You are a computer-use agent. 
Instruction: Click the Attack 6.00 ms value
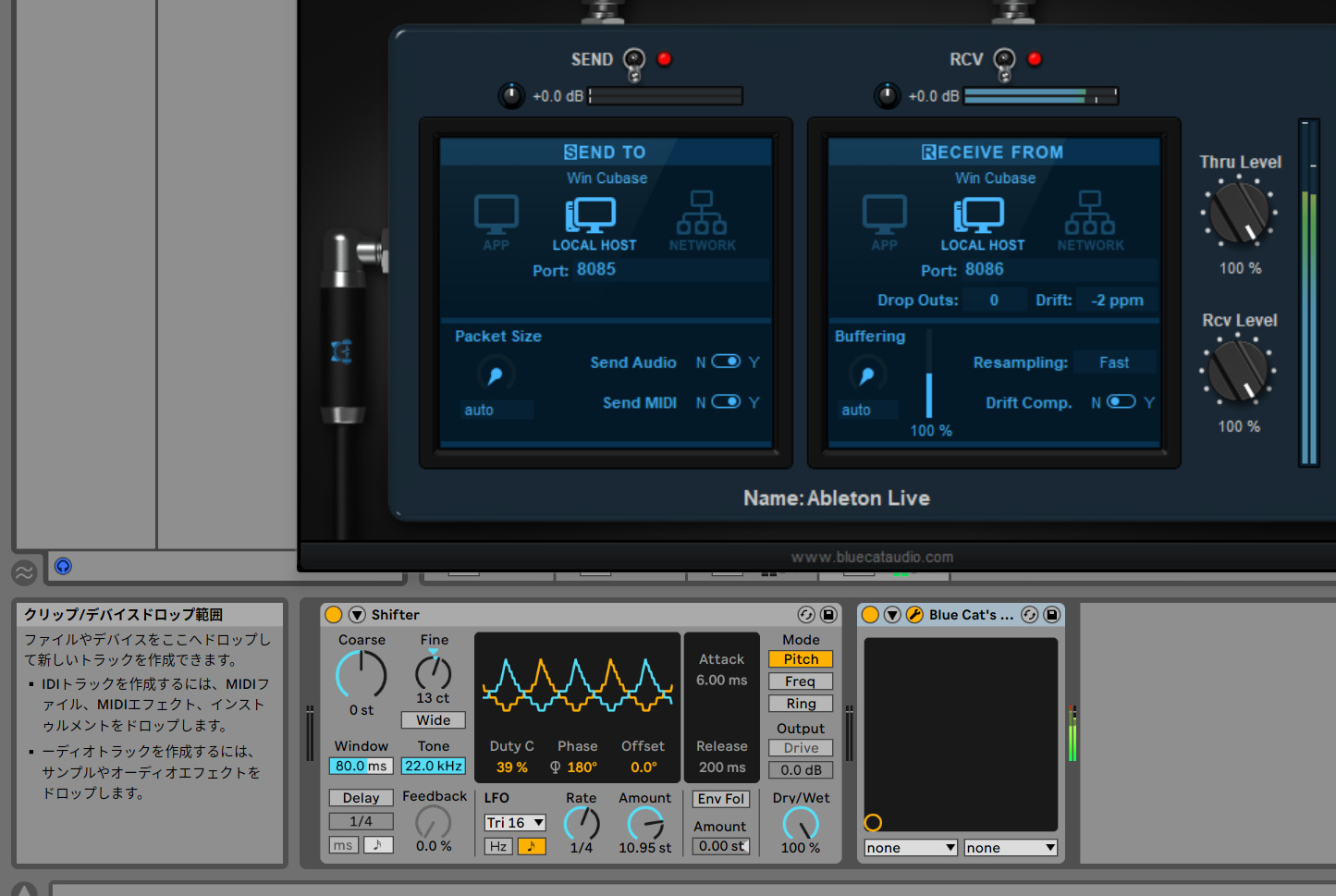point(722,680)
